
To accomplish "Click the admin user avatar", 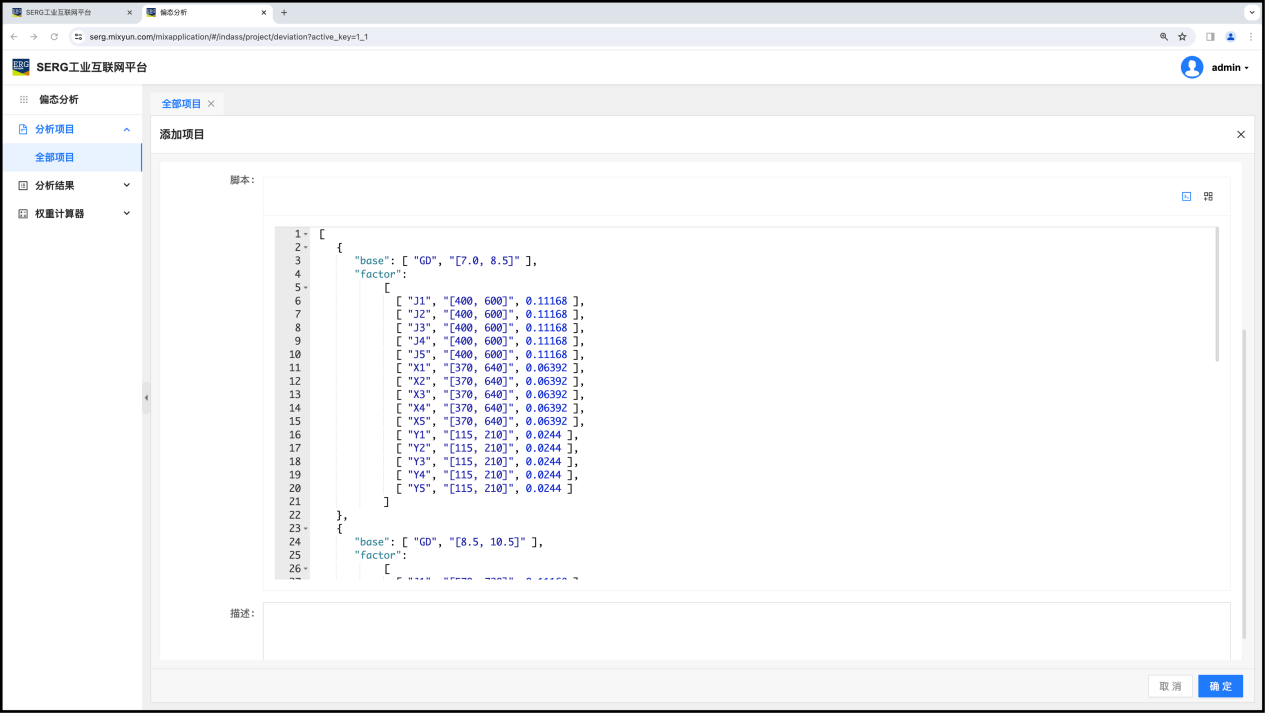I will (x=1191, y=67).
